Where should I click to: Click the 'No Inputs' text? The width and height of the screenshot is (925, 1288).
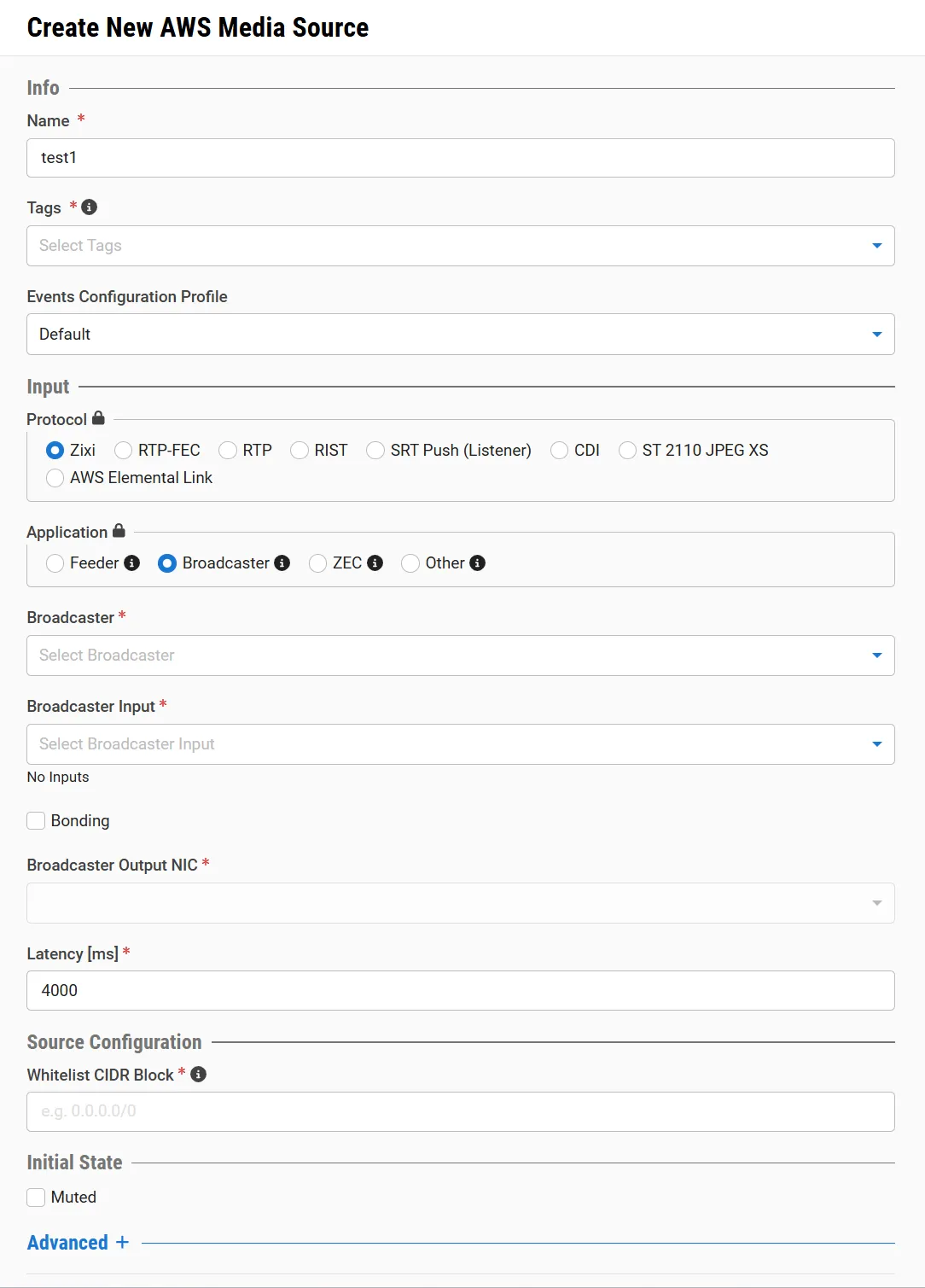coord(58,777)
